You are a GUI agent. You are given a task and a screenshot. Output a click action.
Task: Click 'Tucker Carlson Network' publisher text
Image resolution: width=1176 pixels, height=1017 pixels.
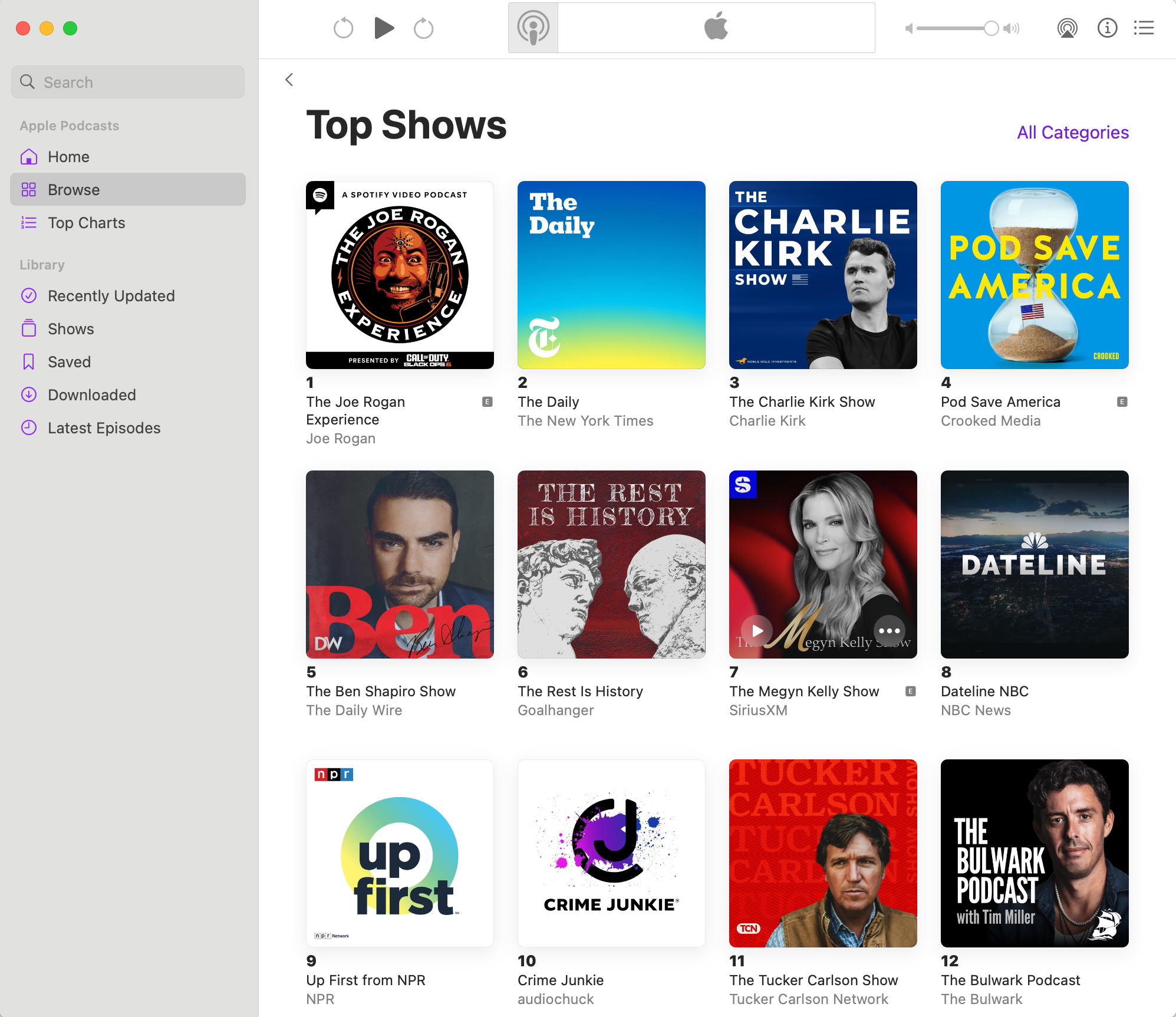(x=809, y=999)
